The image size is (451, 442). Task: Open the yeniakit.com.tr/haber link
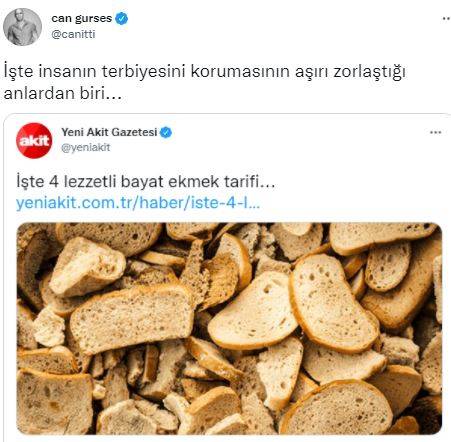pyautogui.click(x=138, y=203)
